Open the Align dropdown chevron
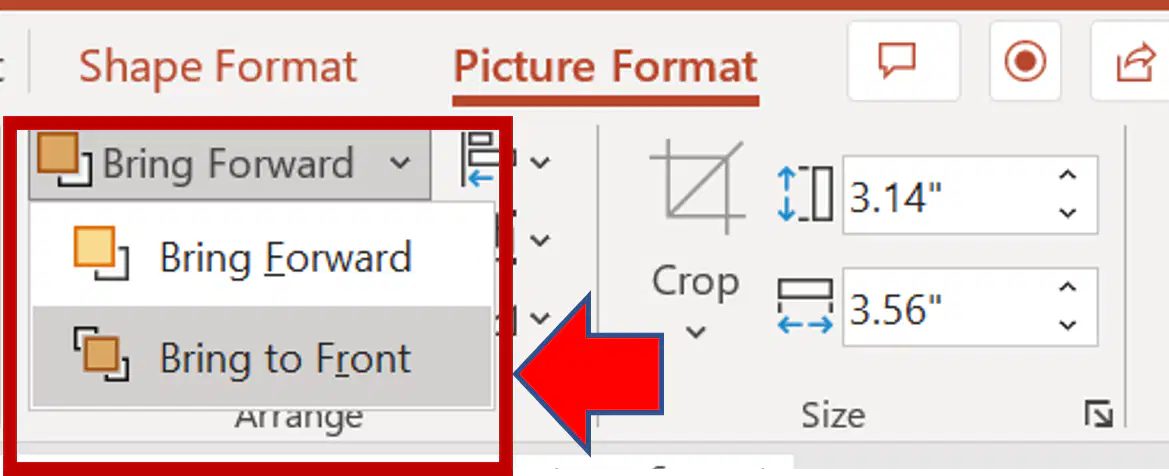The image size is (1169, 476). click(539, 161)
